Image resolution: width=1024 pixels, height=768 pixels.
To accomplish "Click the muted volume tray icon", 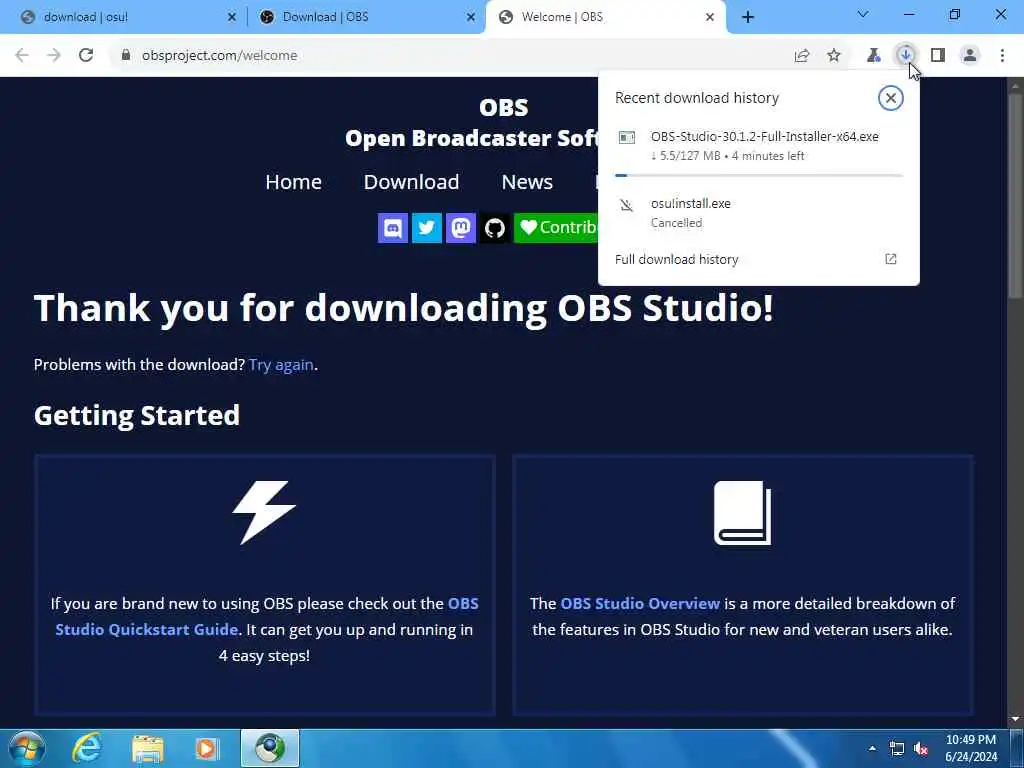I will (x=921, y=749).
